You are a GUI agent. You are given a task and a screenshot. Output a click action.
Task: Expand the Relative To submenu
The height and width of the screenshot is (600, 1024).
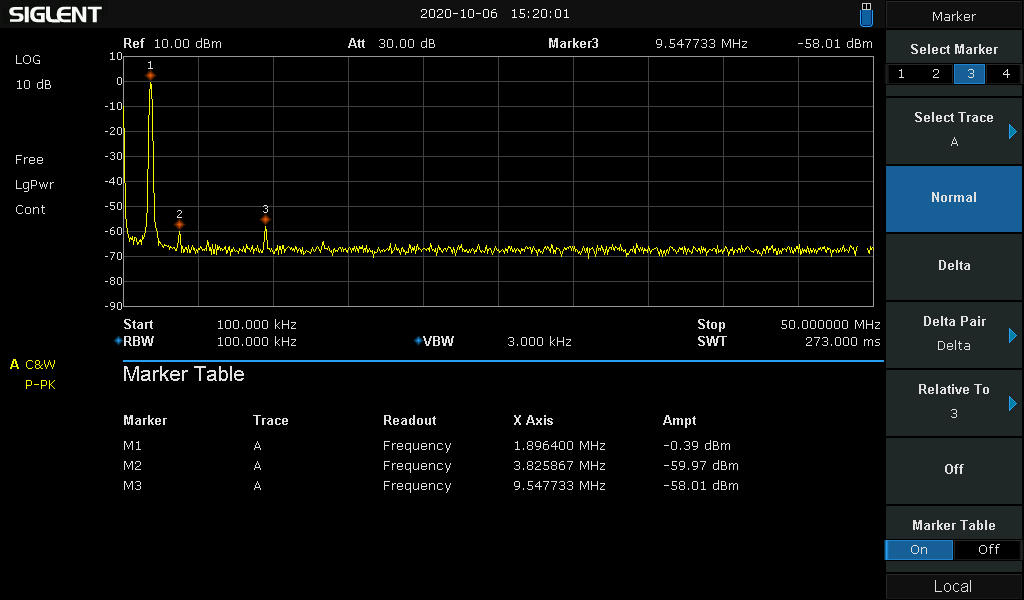[953, 402]
